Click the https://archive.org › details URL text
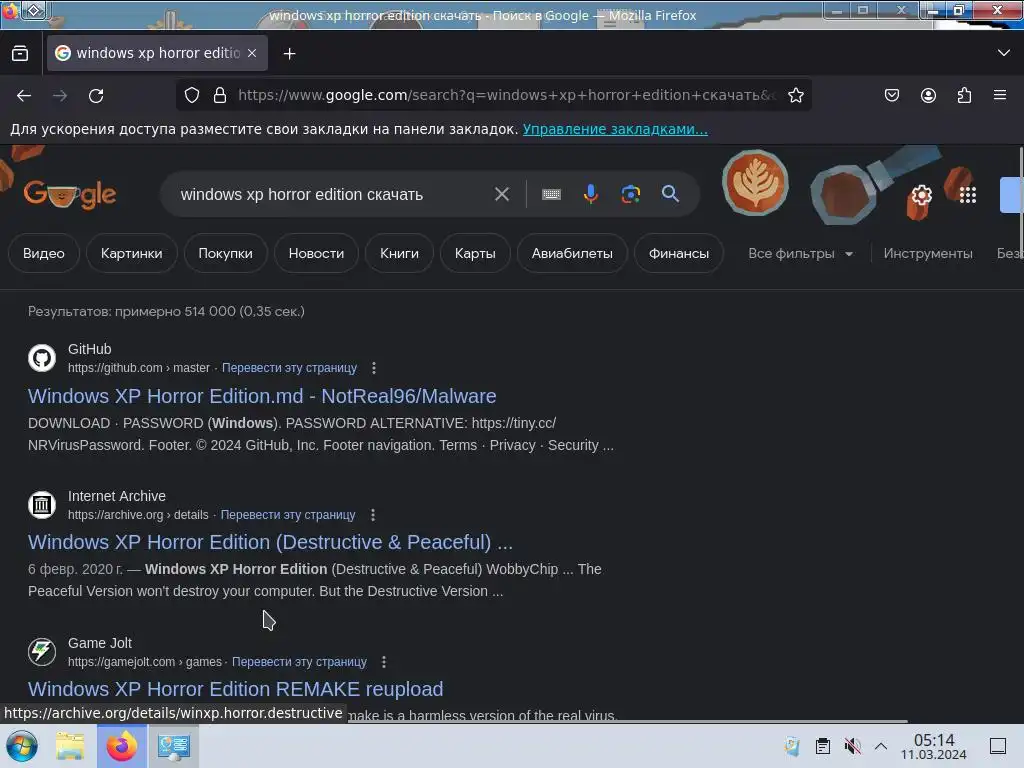The image size is (1024, 768). (138, 515)
